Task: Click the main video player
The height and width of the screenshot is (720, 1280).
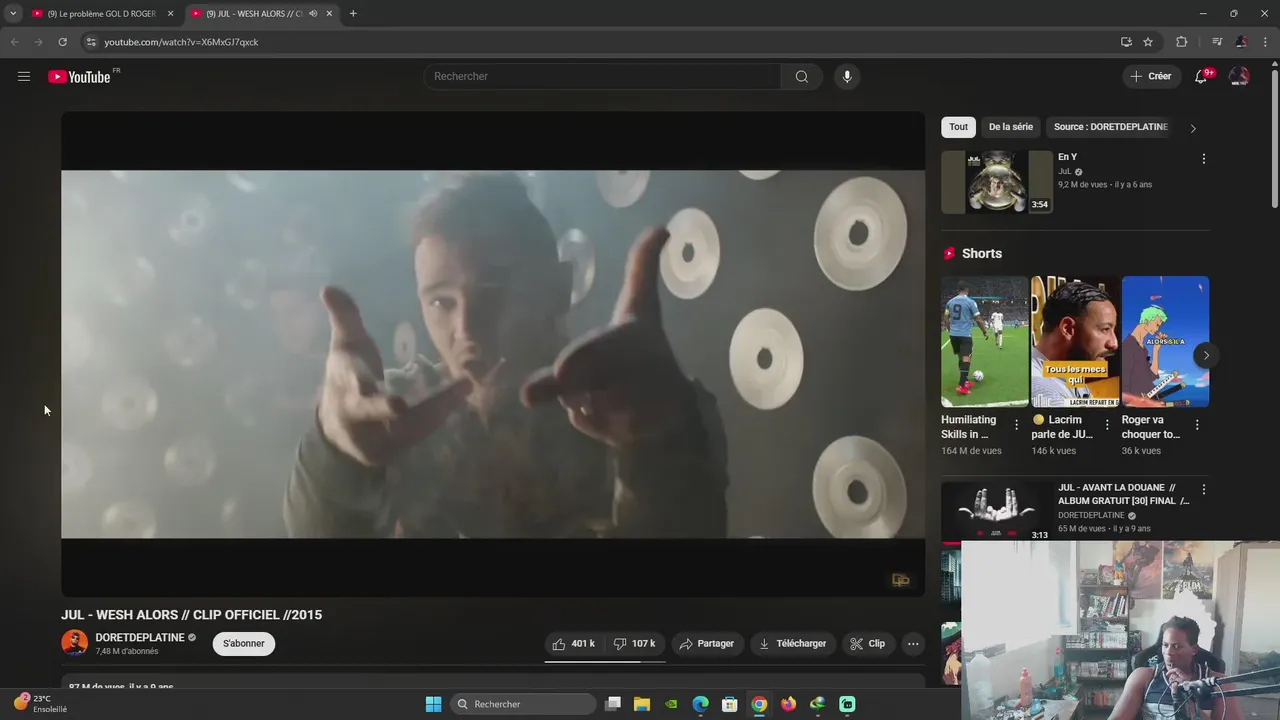Action: pyautogui.click(x=493, y=354)
